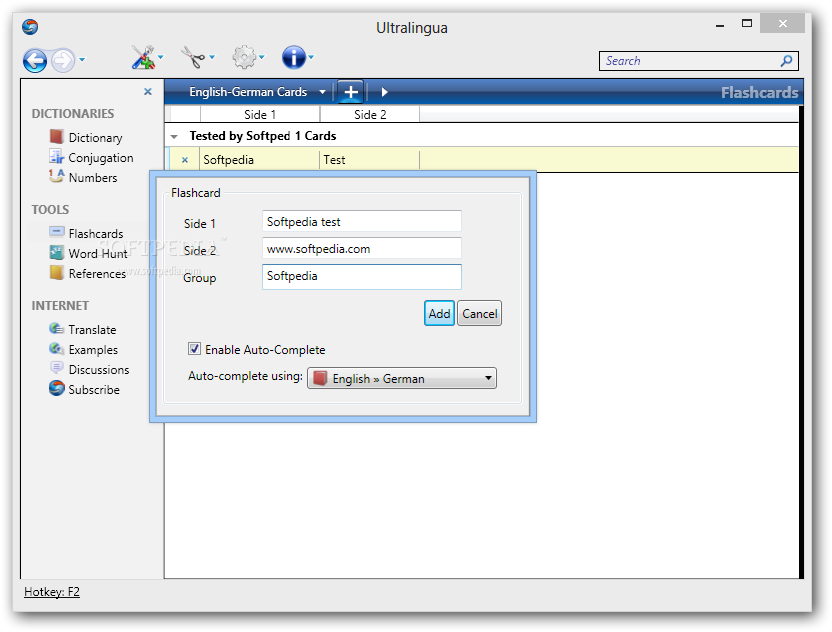The image size is (832, 632).
Task: Click the Side 1 column header
Action: tap(260, 115)
